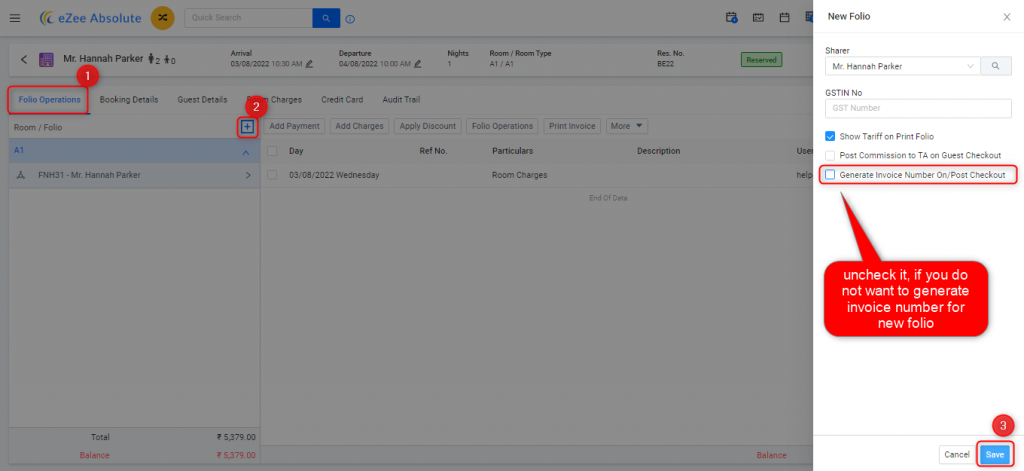
Task: Open the calendar with clock badge icon
Action: tap(732, 18)
